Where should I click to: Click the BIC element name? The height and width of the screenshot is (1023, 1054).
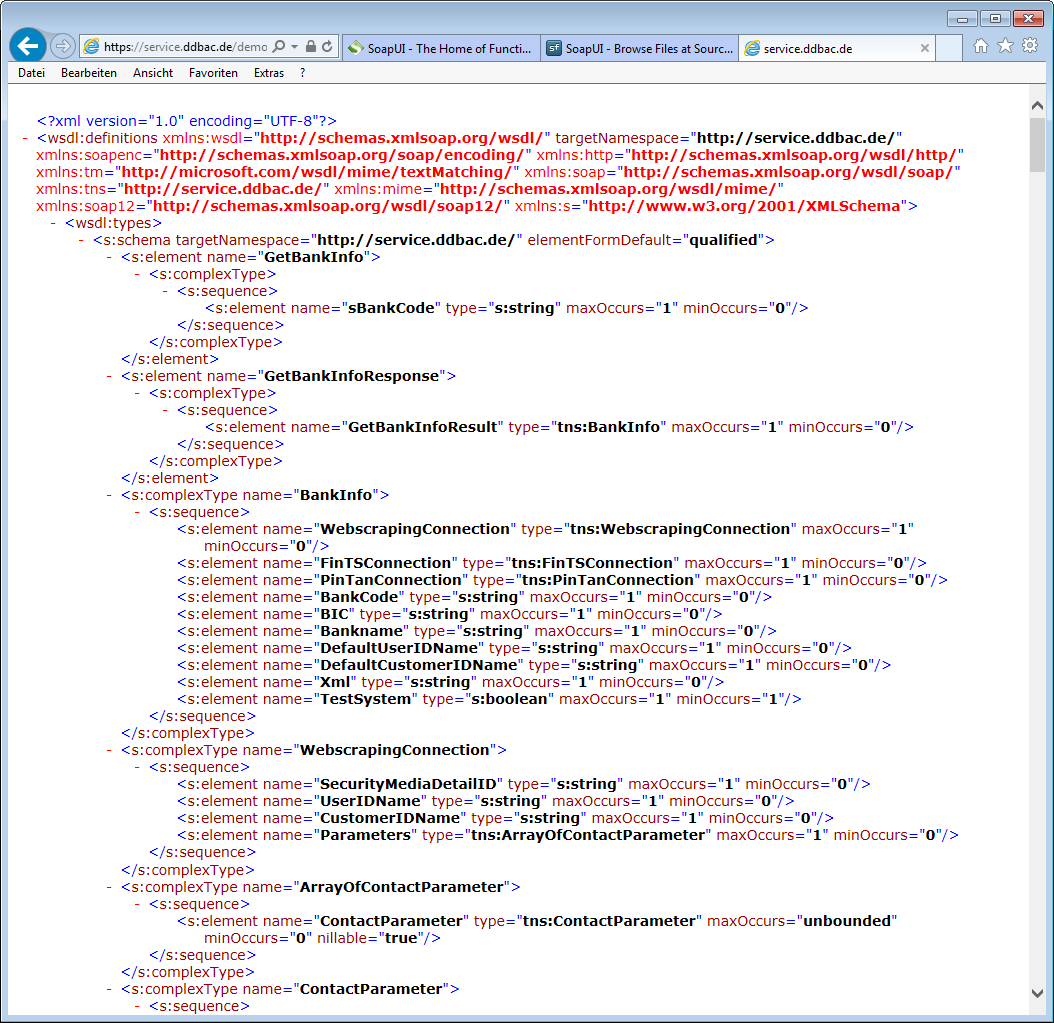point(334,614)
